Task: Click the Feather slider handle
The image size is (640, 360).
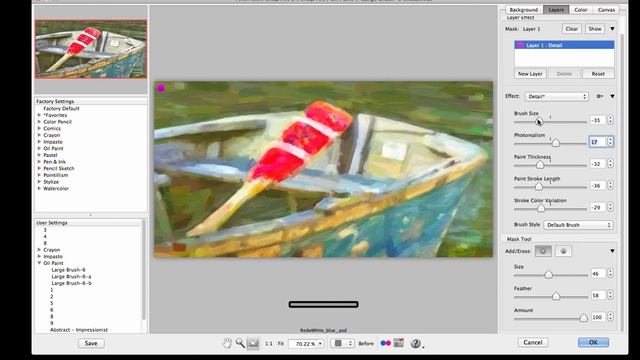Action: (x=556, y=296)
